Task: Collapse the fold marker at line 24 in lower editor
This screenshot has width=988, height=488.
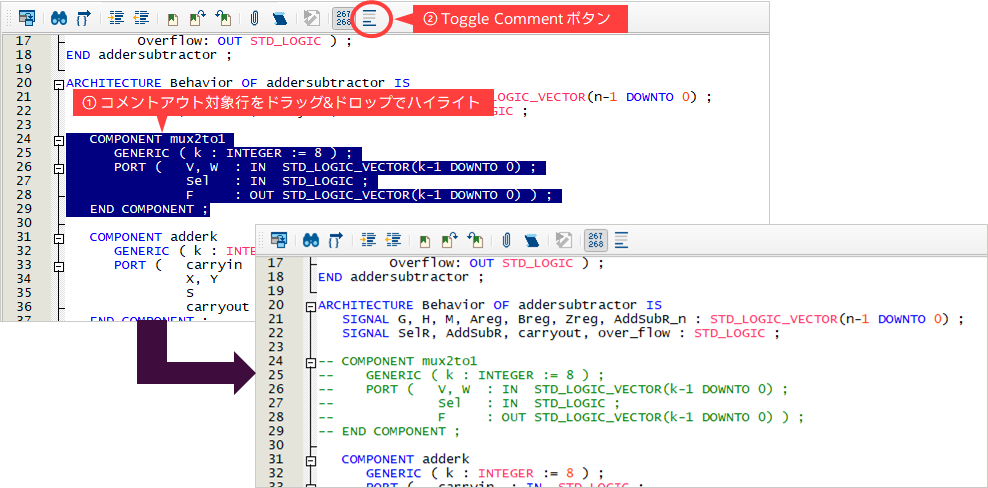Action: [311, 361]
